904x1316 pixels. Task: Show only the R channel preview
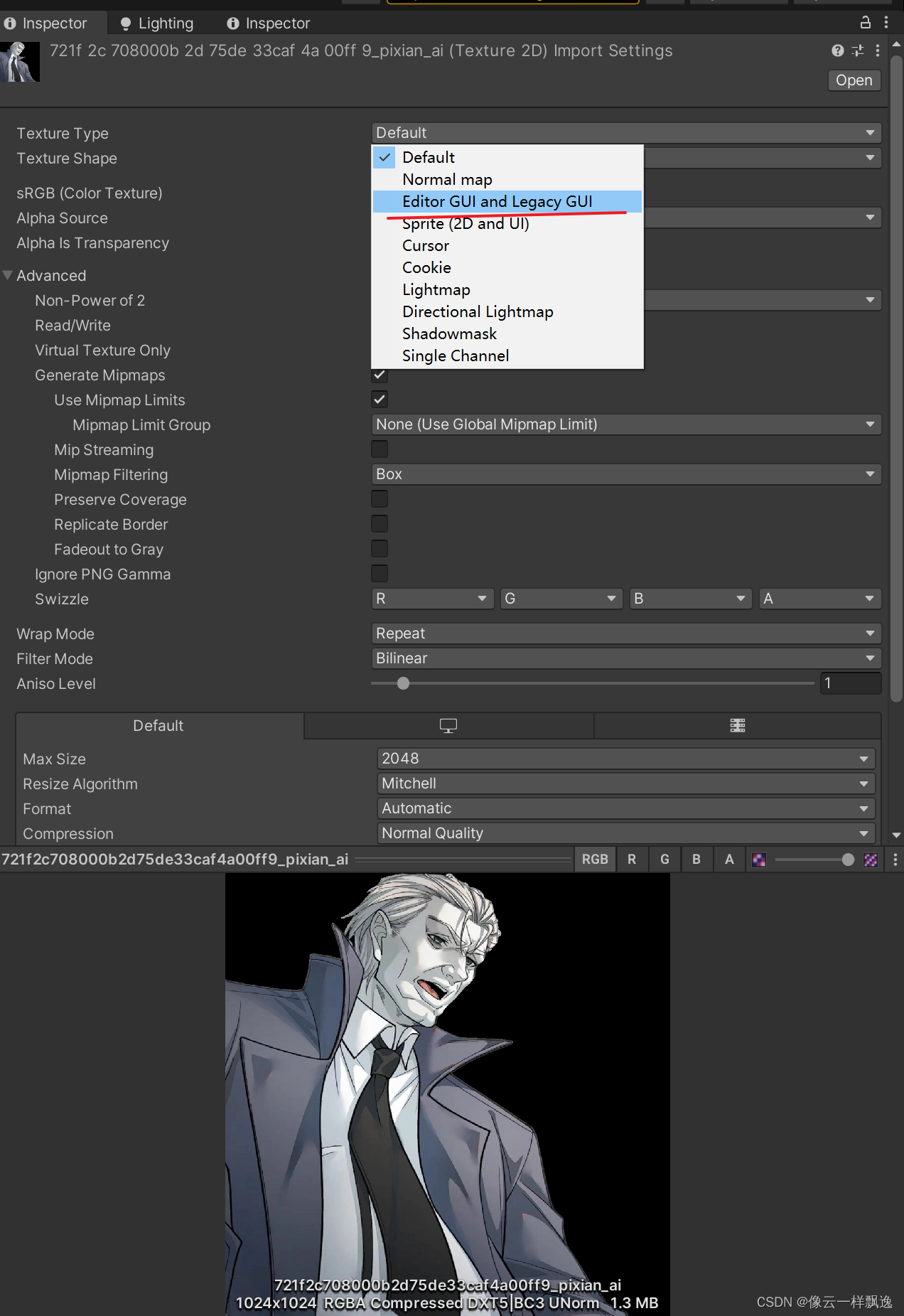(x=632, y=859)
